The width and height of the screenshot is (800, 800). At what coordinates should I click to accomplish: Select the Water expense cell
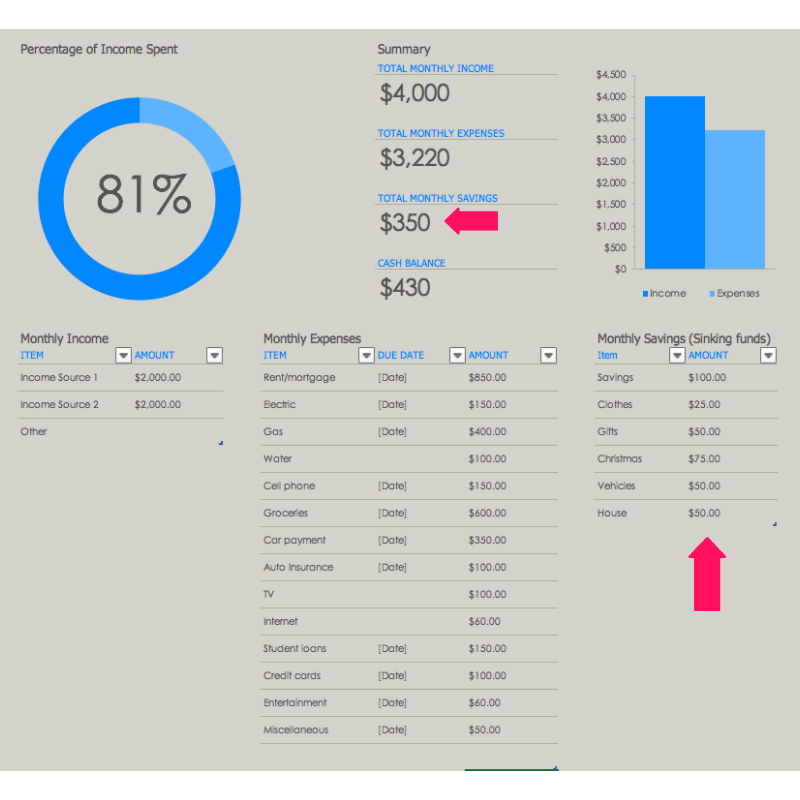[278, 459]
